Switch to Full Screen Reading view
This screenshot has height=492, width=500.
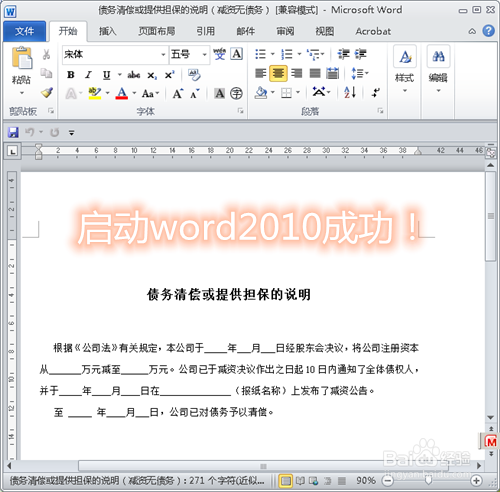(300, 480)
